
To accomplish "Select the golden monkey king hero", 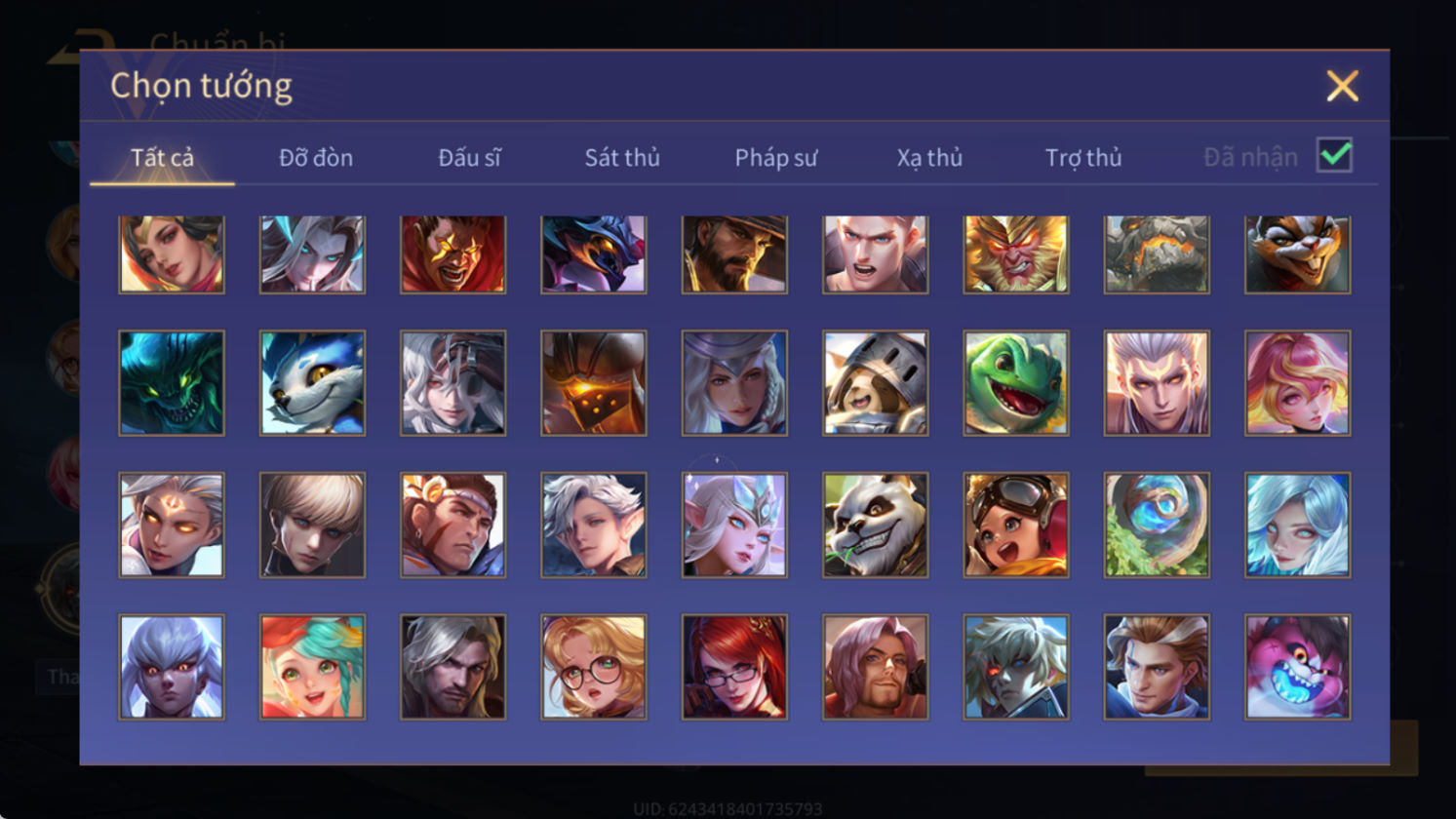I will pos(1015,254).
